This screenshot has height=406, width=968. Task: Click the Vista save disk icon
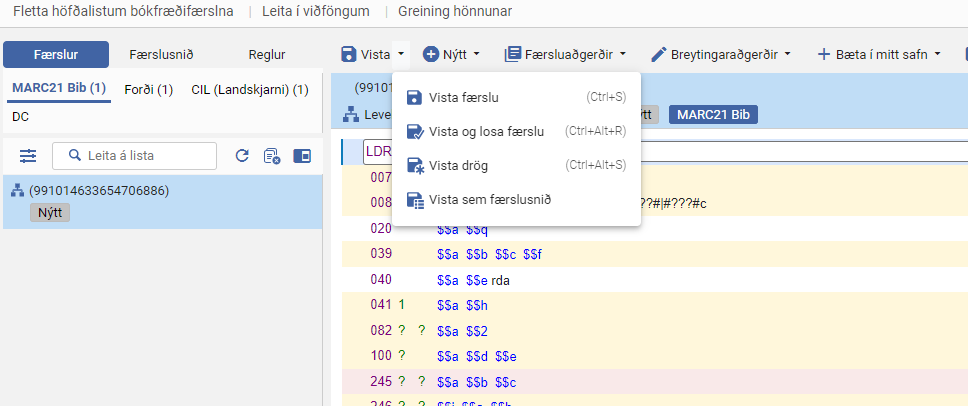(x=348, y=54)
